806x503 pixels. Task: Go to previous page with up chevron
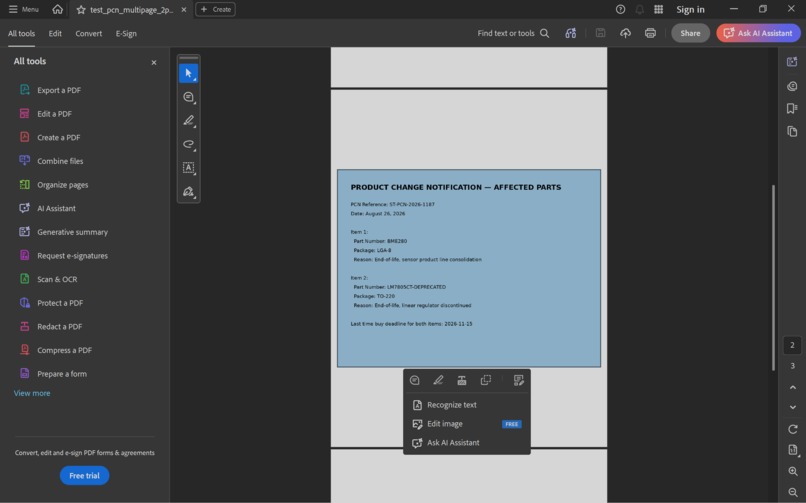[793, 387]
